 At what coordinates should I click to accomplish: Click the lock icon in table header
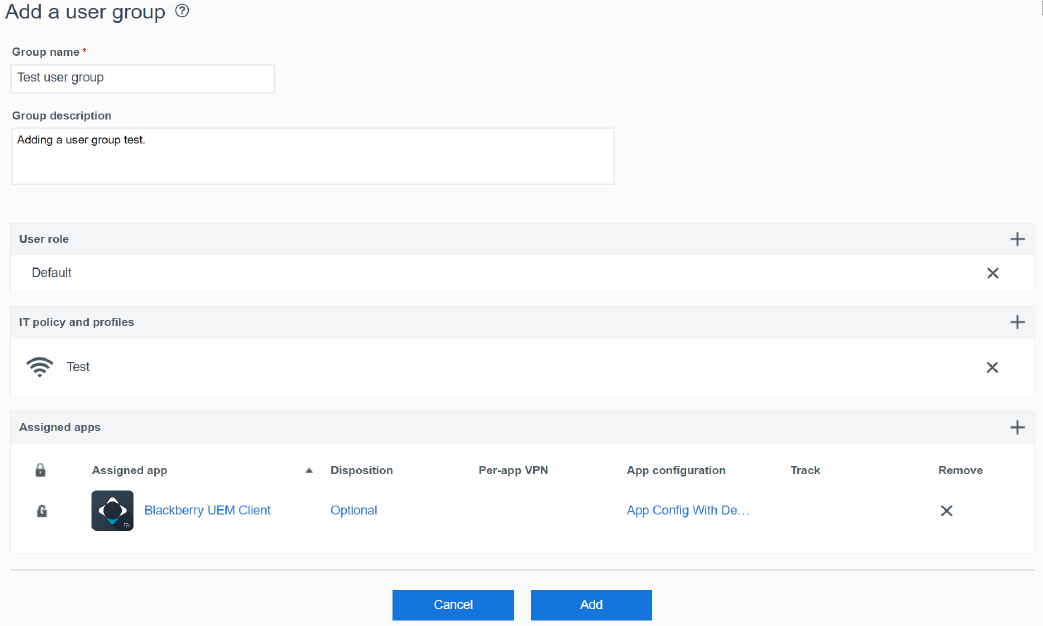(x=41, y=470)
